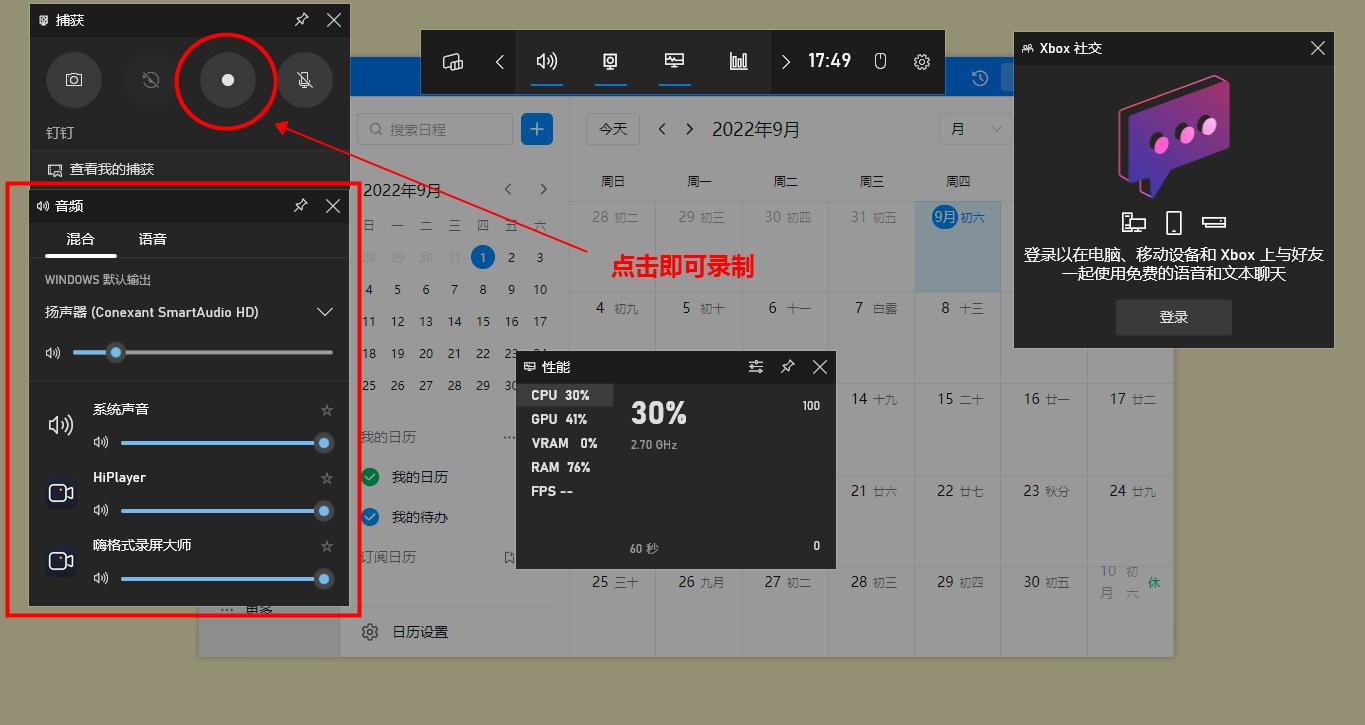The image size is (1365, 725).
Task: Click the icon beside 订阅日历
Action: pos(509,557)
